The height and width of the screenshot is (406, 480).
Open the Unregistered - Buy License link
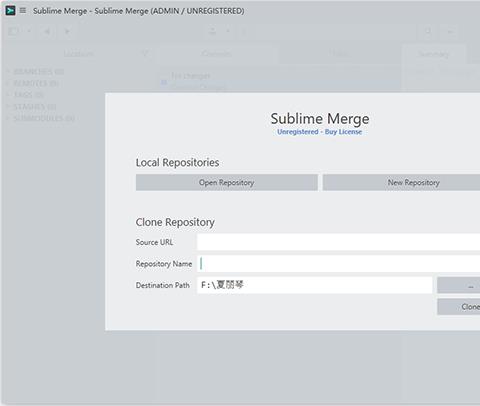tap(319, 132)
